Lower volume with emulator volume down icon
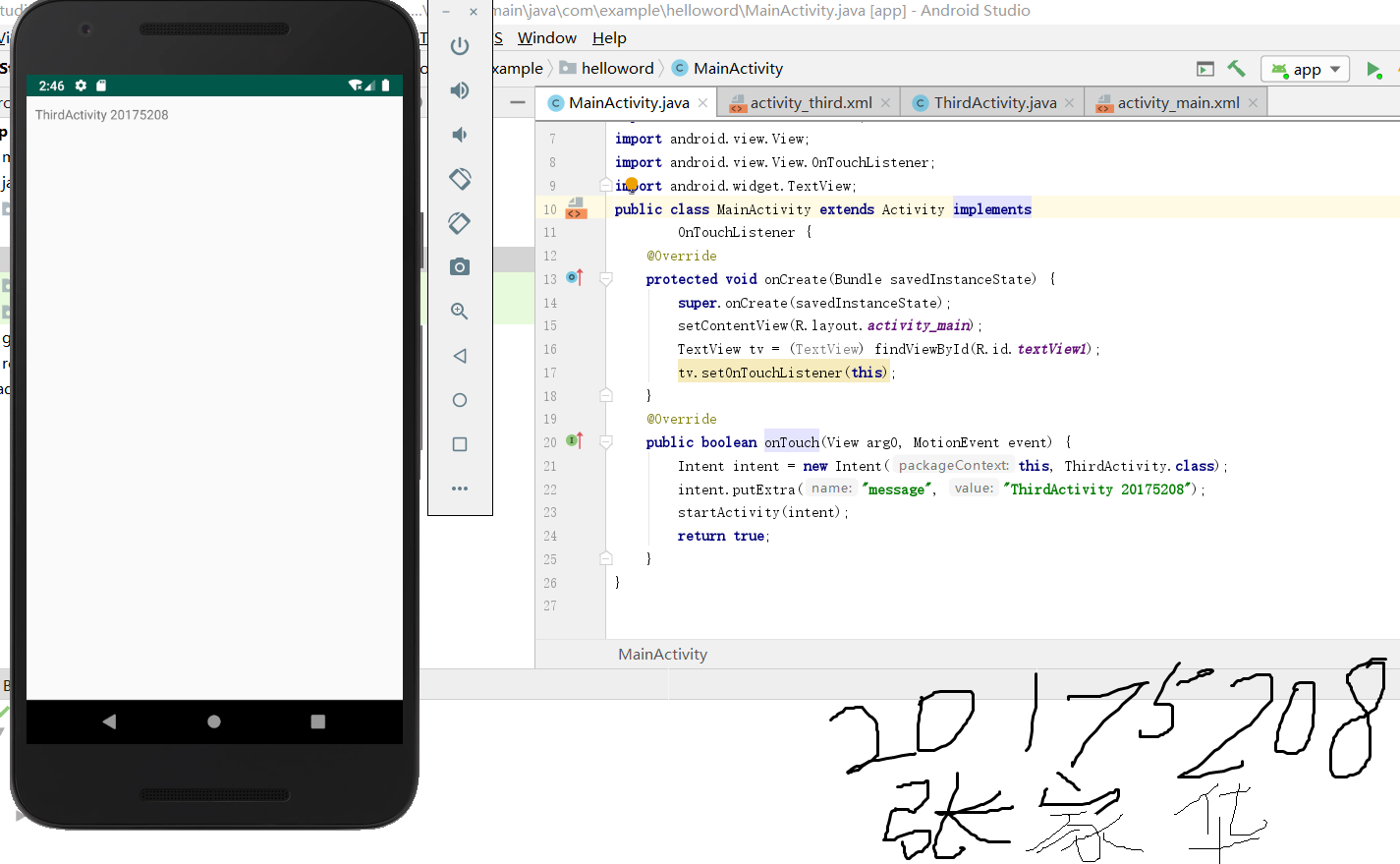 [x=459, y=135]
